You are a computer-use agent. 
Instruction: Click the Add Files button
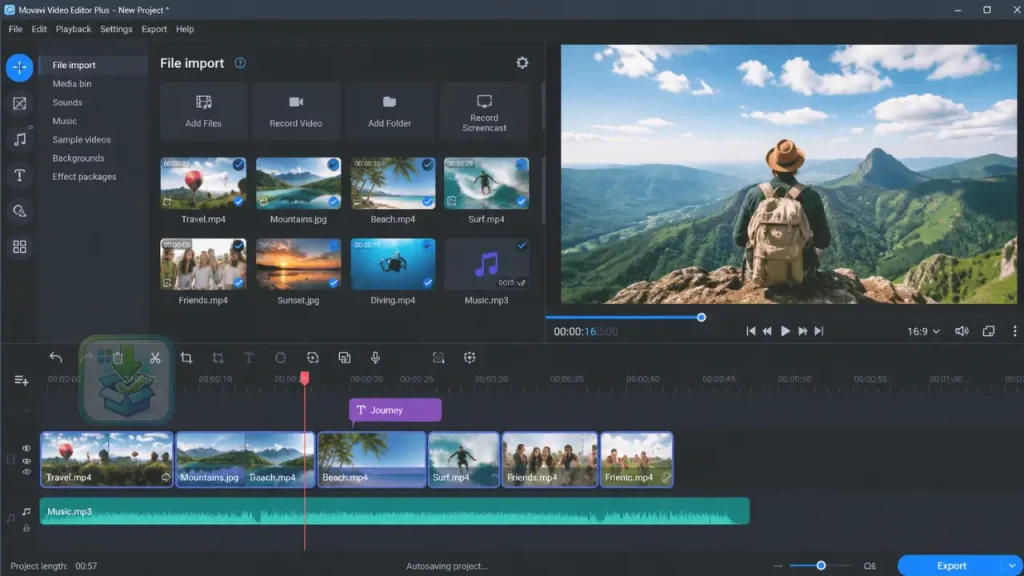(x=203, y=111)
